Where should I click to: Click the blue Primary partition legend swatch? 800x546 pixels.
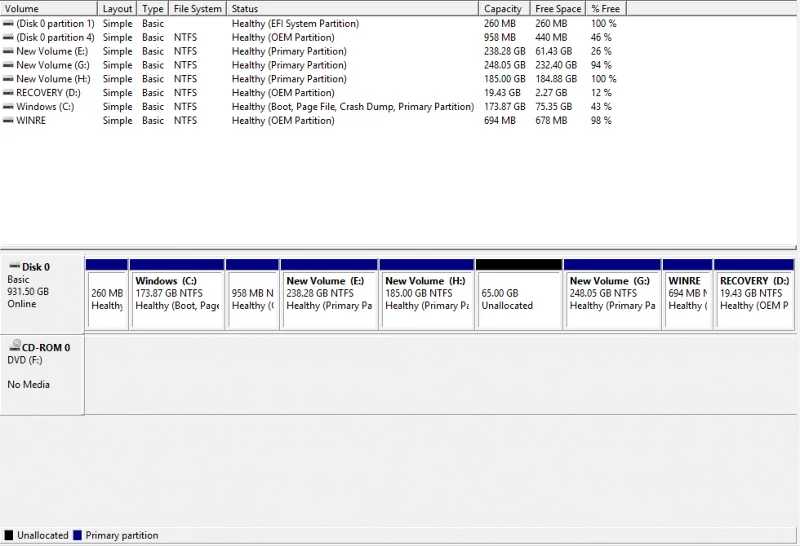[78, 535]
